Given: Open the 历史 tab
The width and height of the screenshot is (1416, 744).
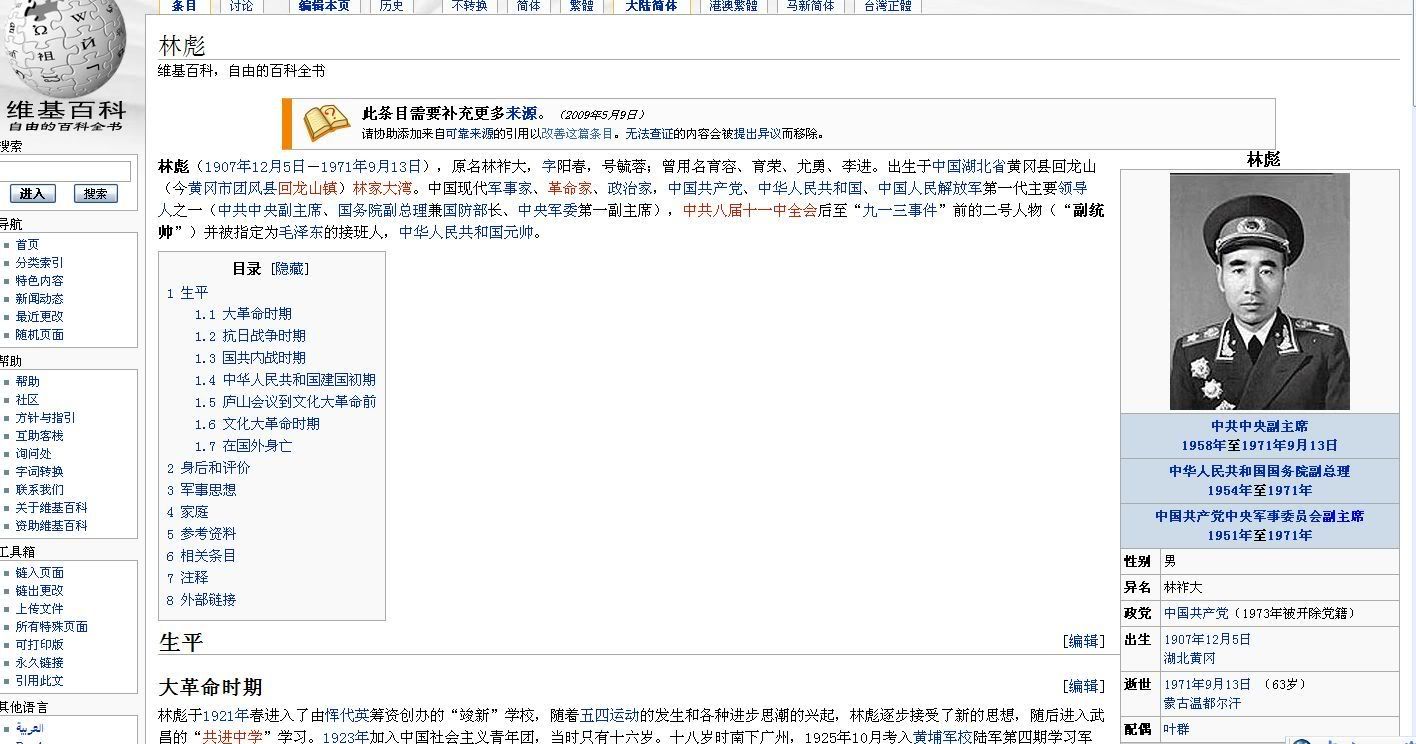Looking at the screenshot, I should click(x=392, y=6).
